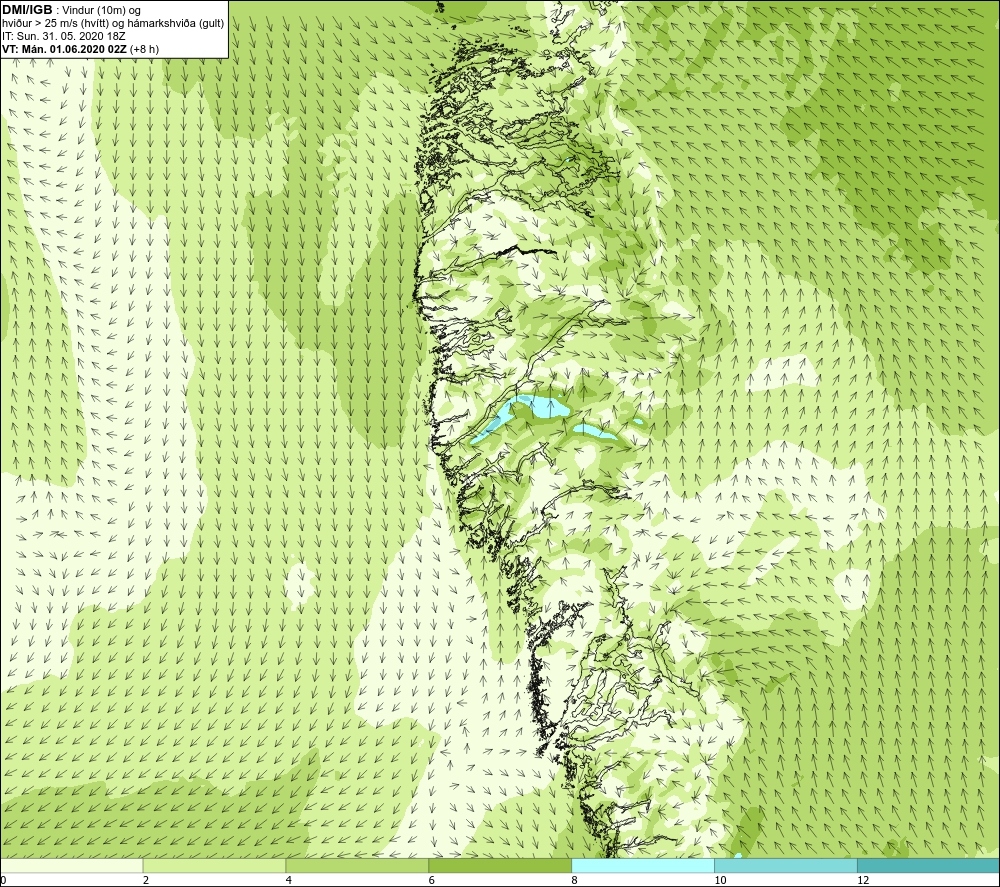Image resolution: width=1000 pixels, height=887 pixels.
Task: Click the legend label '2'
Action: 146,880
